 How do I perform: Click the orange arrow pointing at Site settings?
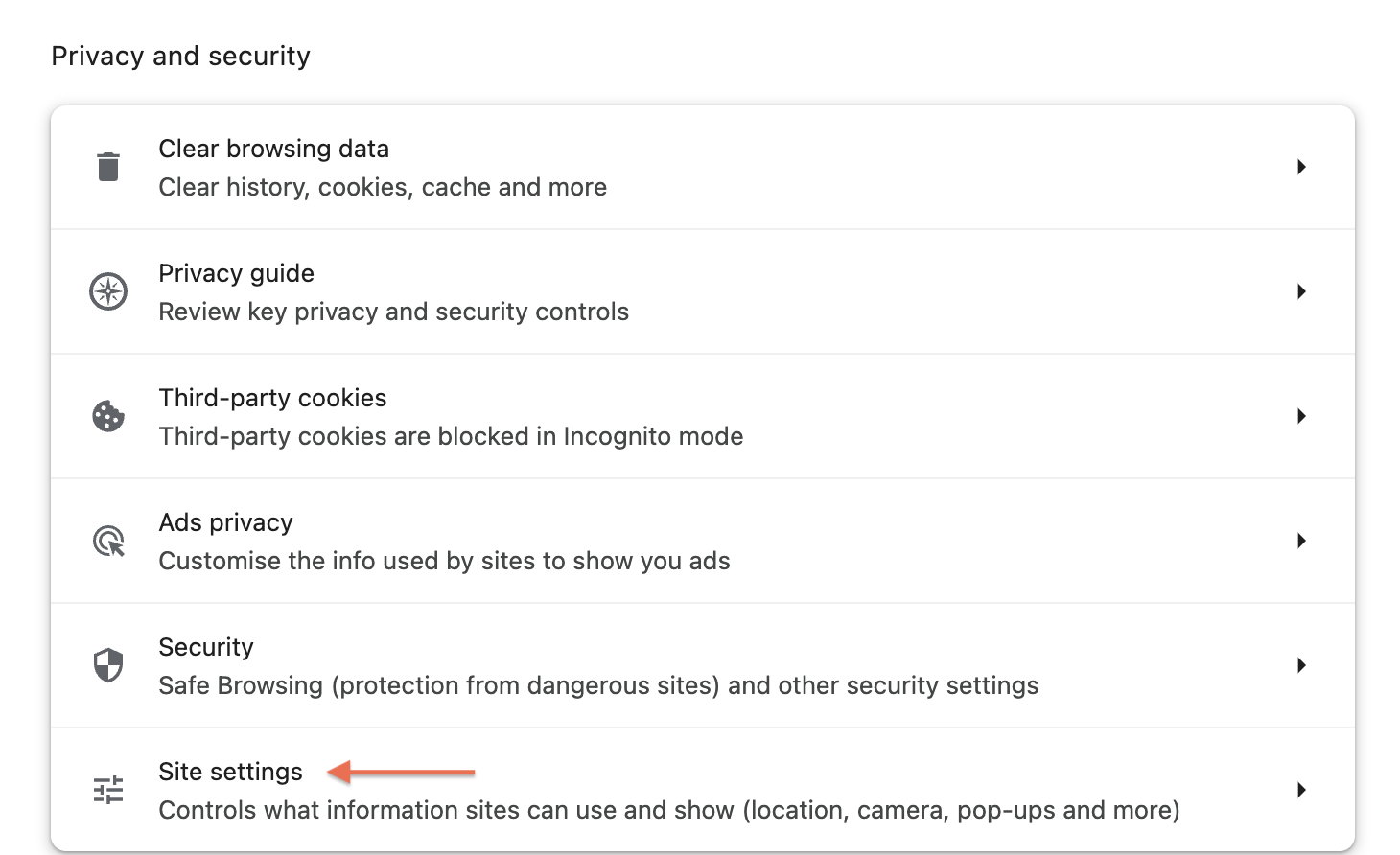point(401,772)
